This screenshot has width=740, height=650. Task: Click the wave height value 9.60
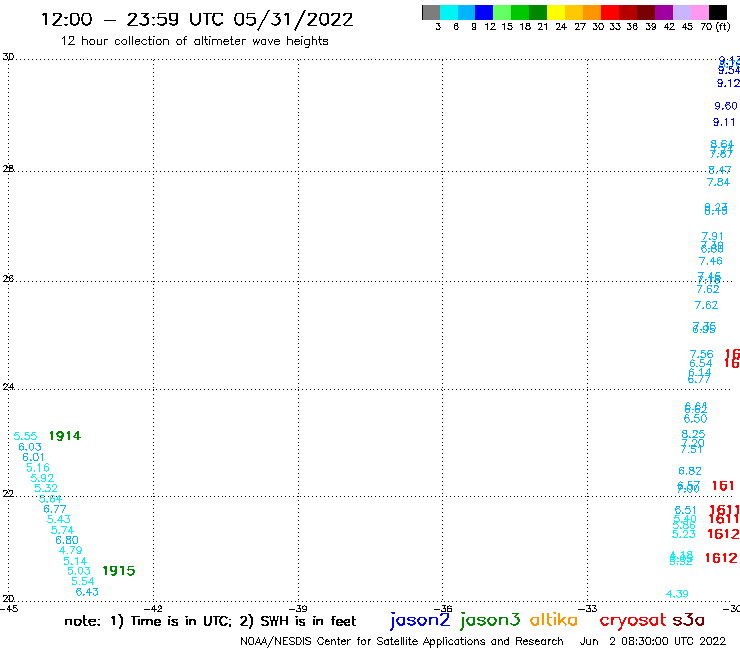725,106
